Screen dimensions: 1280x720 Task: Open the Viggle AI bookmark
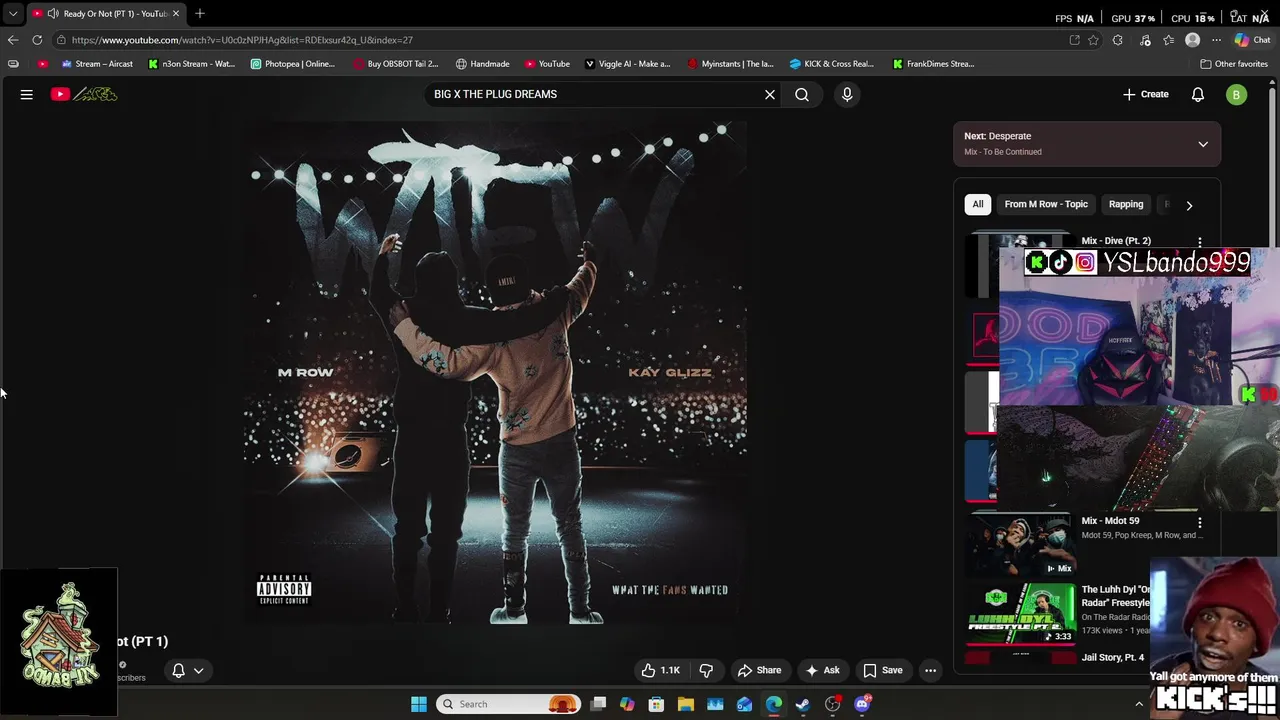coord(627,64)
